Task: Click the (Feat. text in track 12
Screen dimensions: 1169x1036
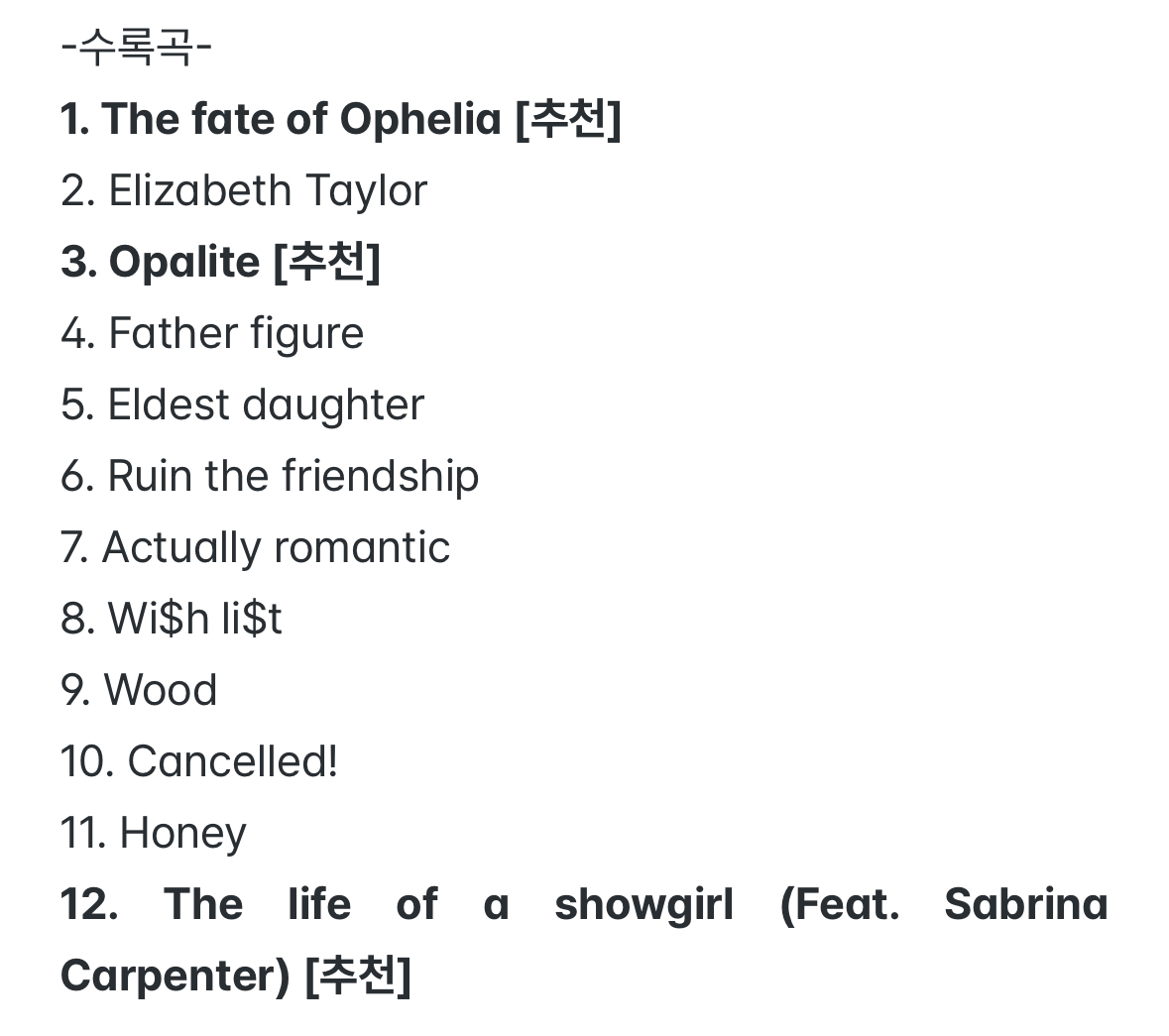Action: 840,904
